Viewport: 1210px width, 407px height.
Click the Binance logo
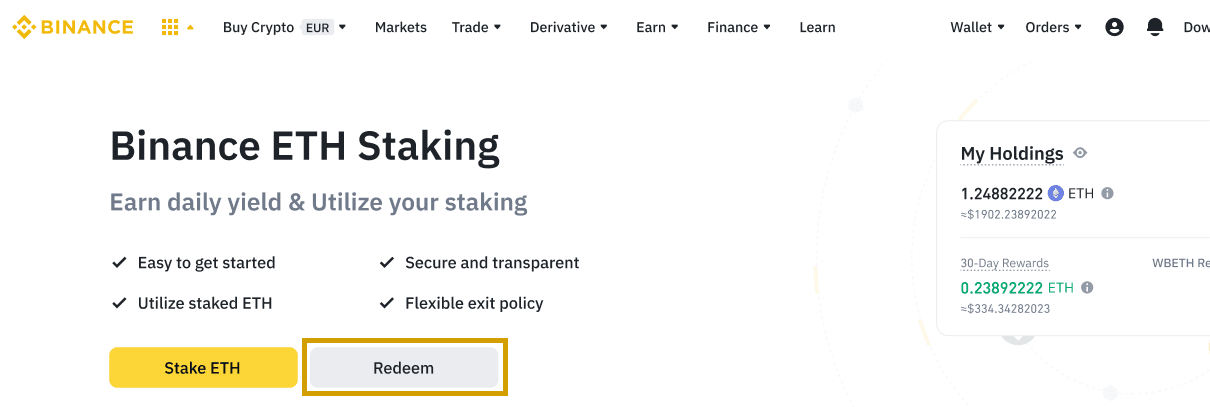point(72,27)
